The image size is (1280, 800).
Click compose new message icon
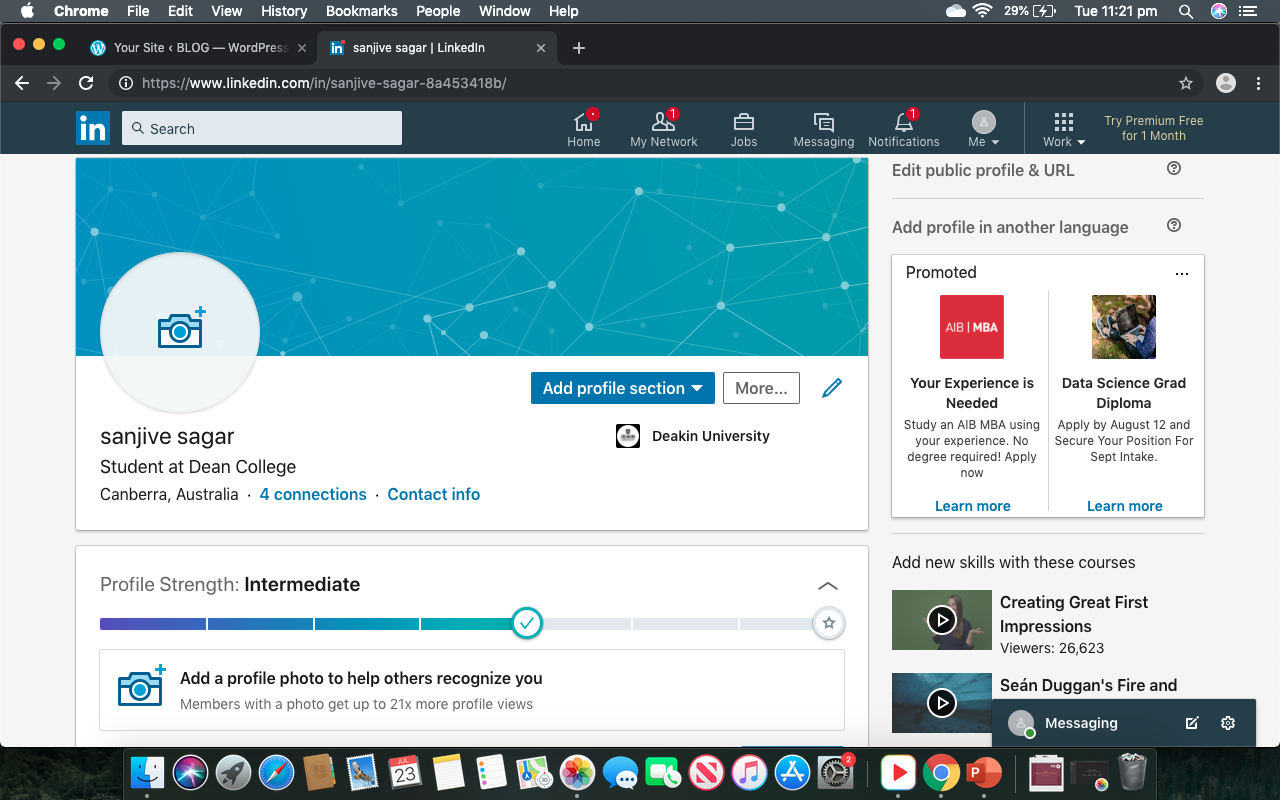tap(1192, 723)
